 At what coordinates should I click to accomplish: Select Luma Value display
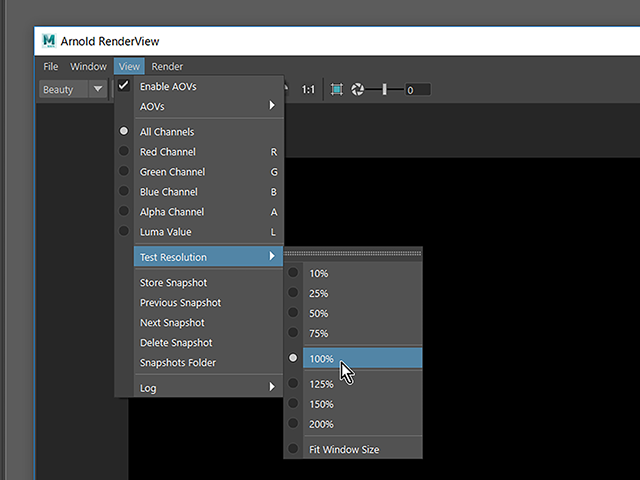(199, 232)
